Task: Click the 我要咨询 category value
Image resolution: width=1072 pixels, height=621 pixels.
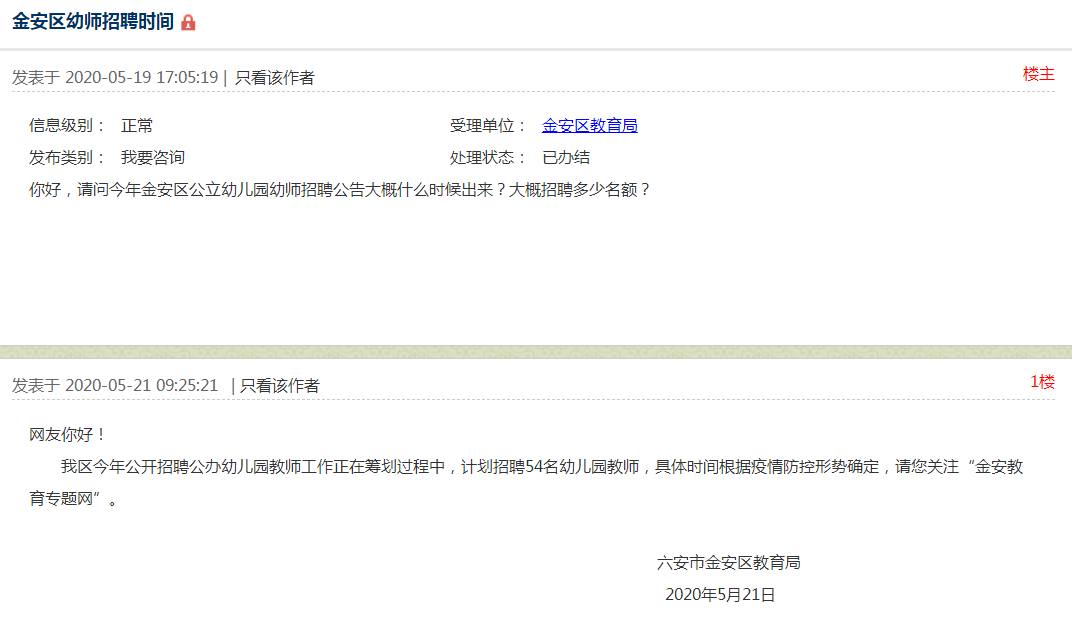Action: tap(152, 157)
